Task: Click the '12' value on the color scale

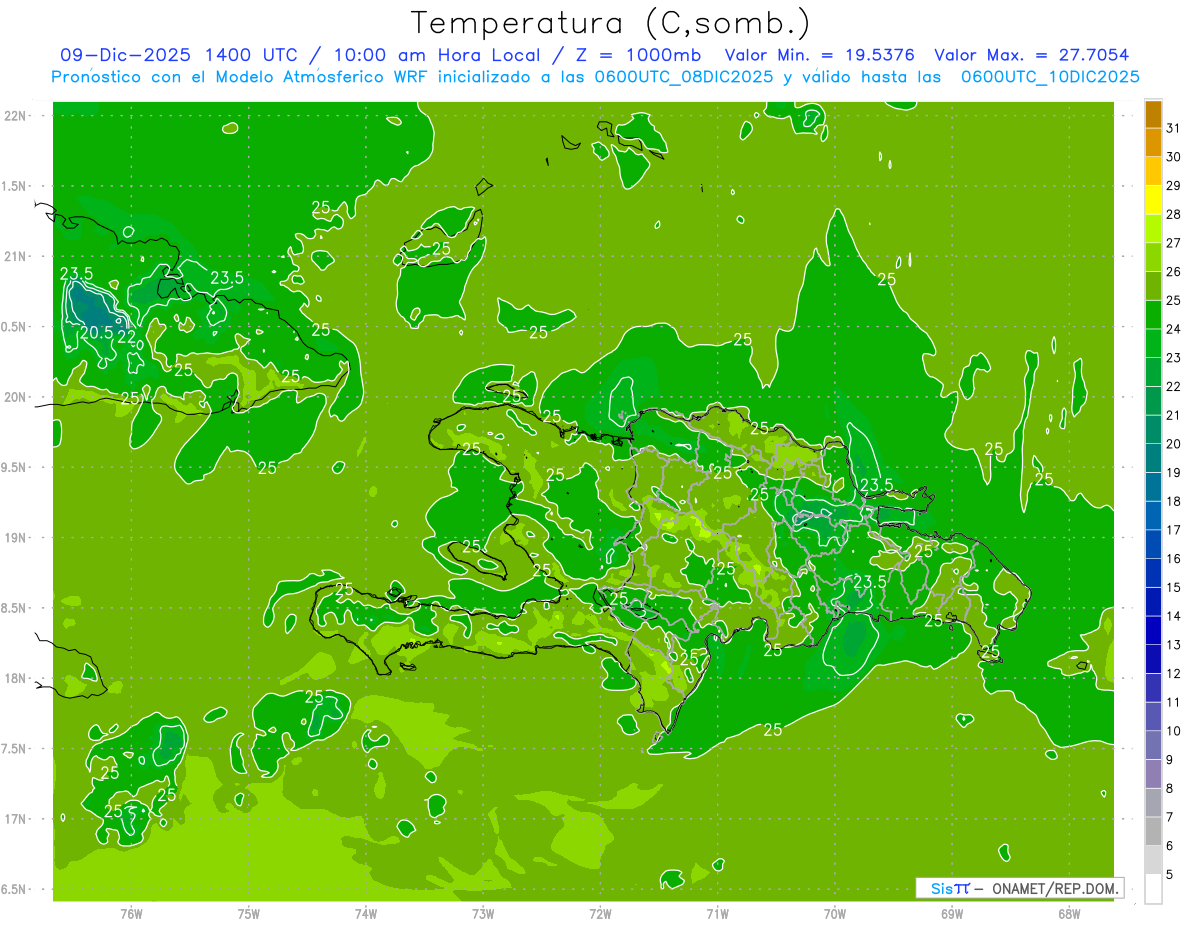Action: click(x=1174, y=674)
